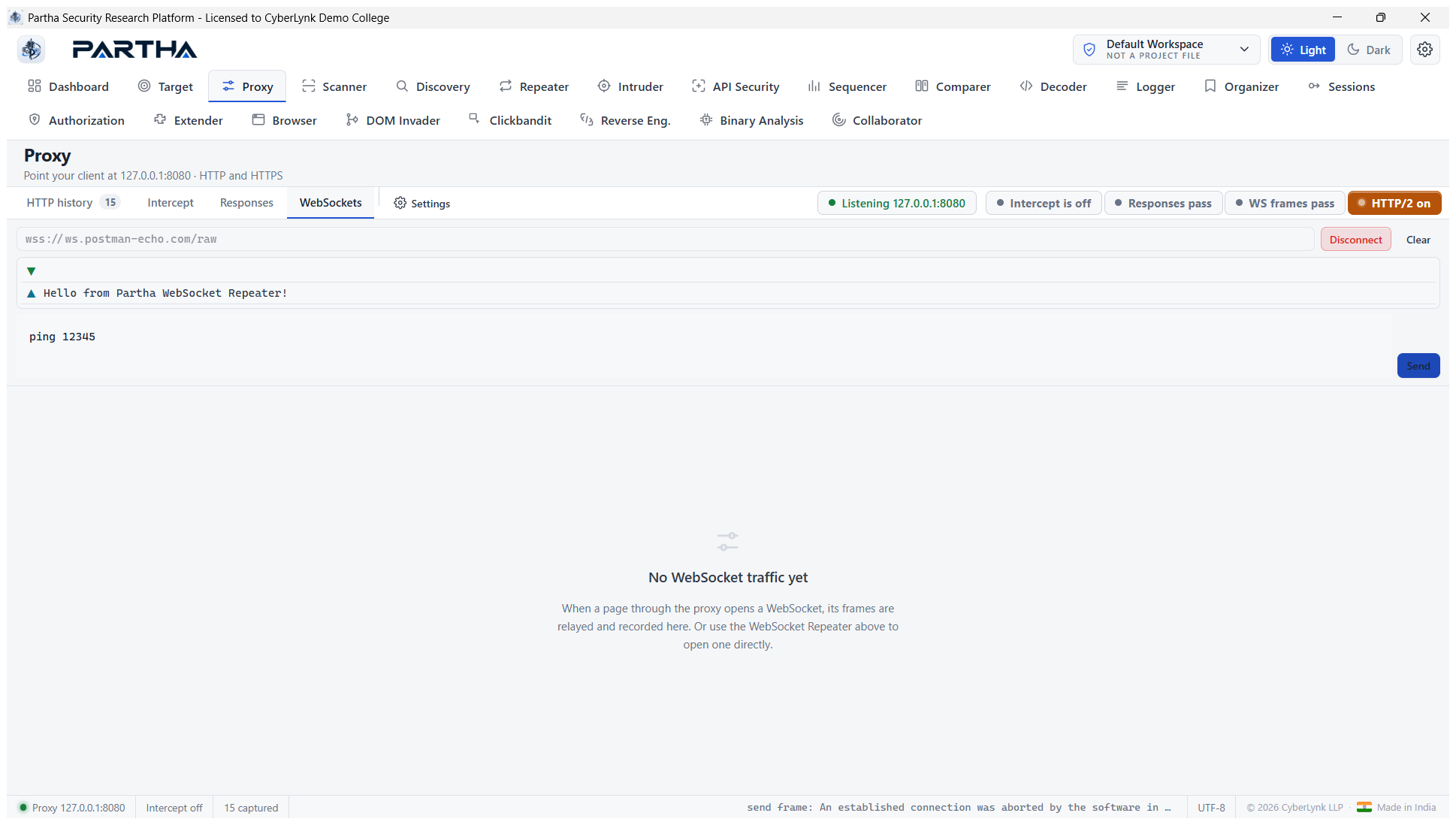The height and width of the screenshot is (825, 1456).
Task: Collapse frame list with green down triangle
Action: (x=31, y=271)
